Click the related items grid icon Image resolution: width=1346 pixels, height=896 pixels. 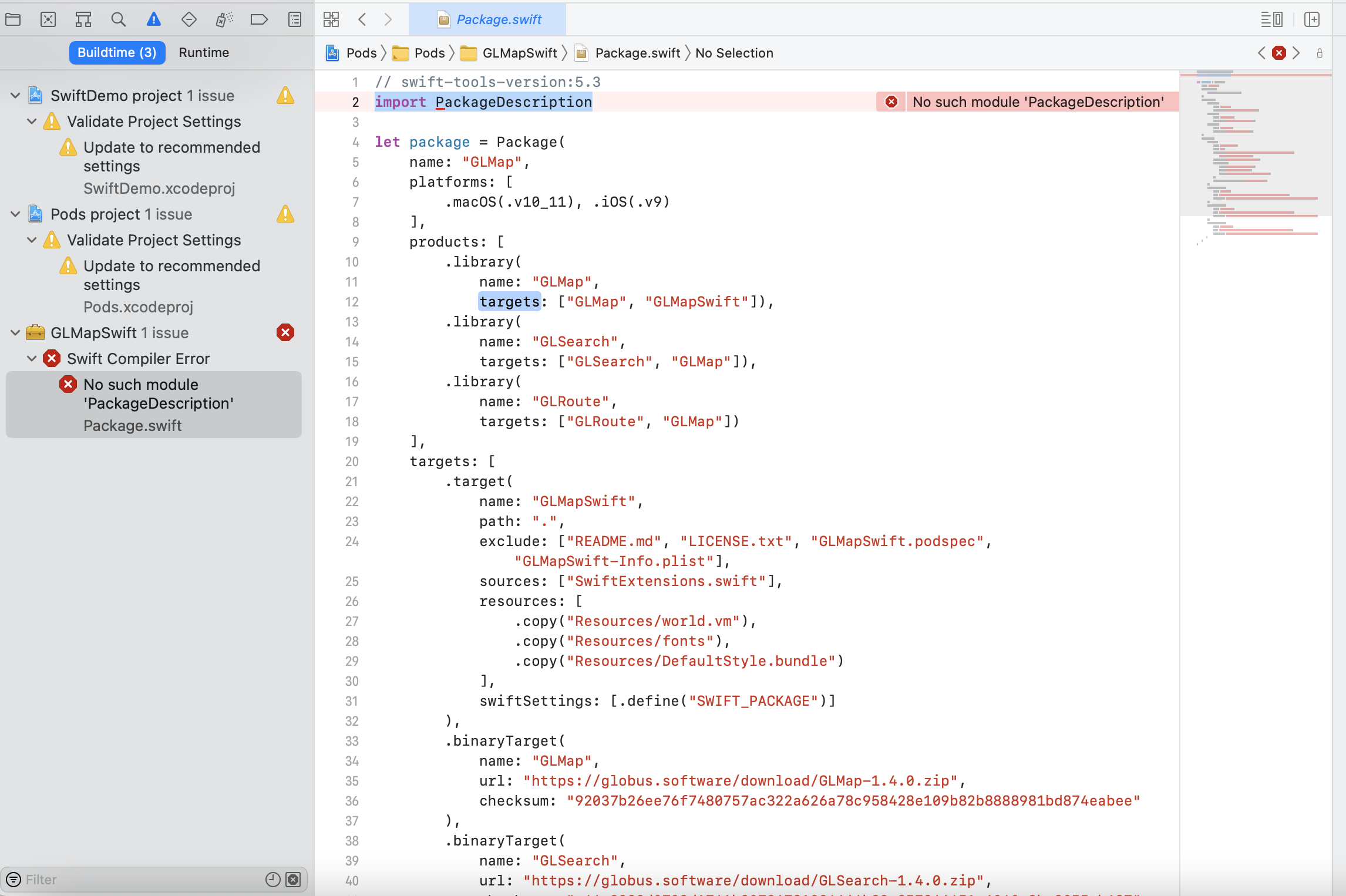click(331, 19)
